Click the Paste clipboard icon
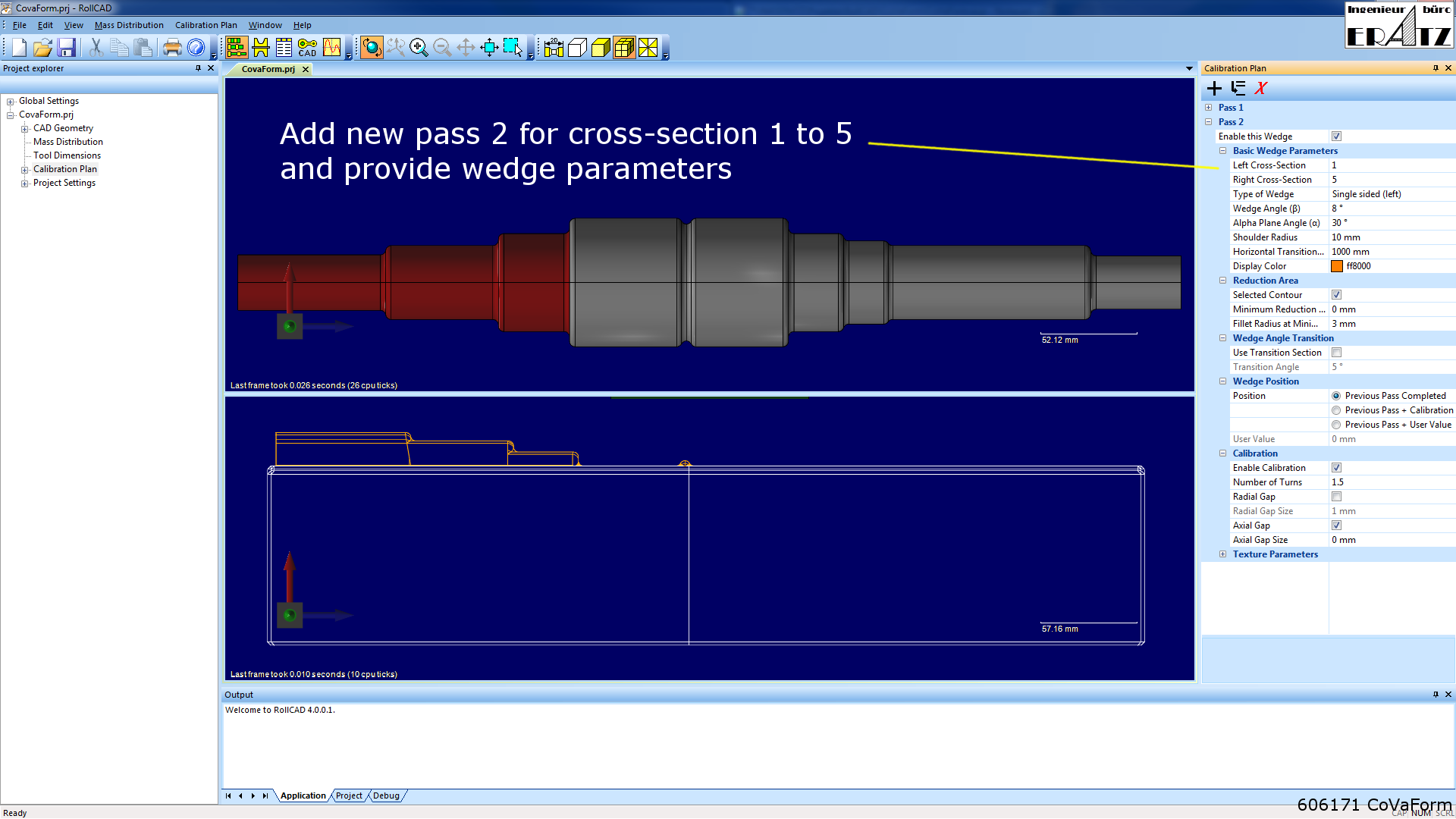This screenshot has height=819, width=1456. [143, 48]
